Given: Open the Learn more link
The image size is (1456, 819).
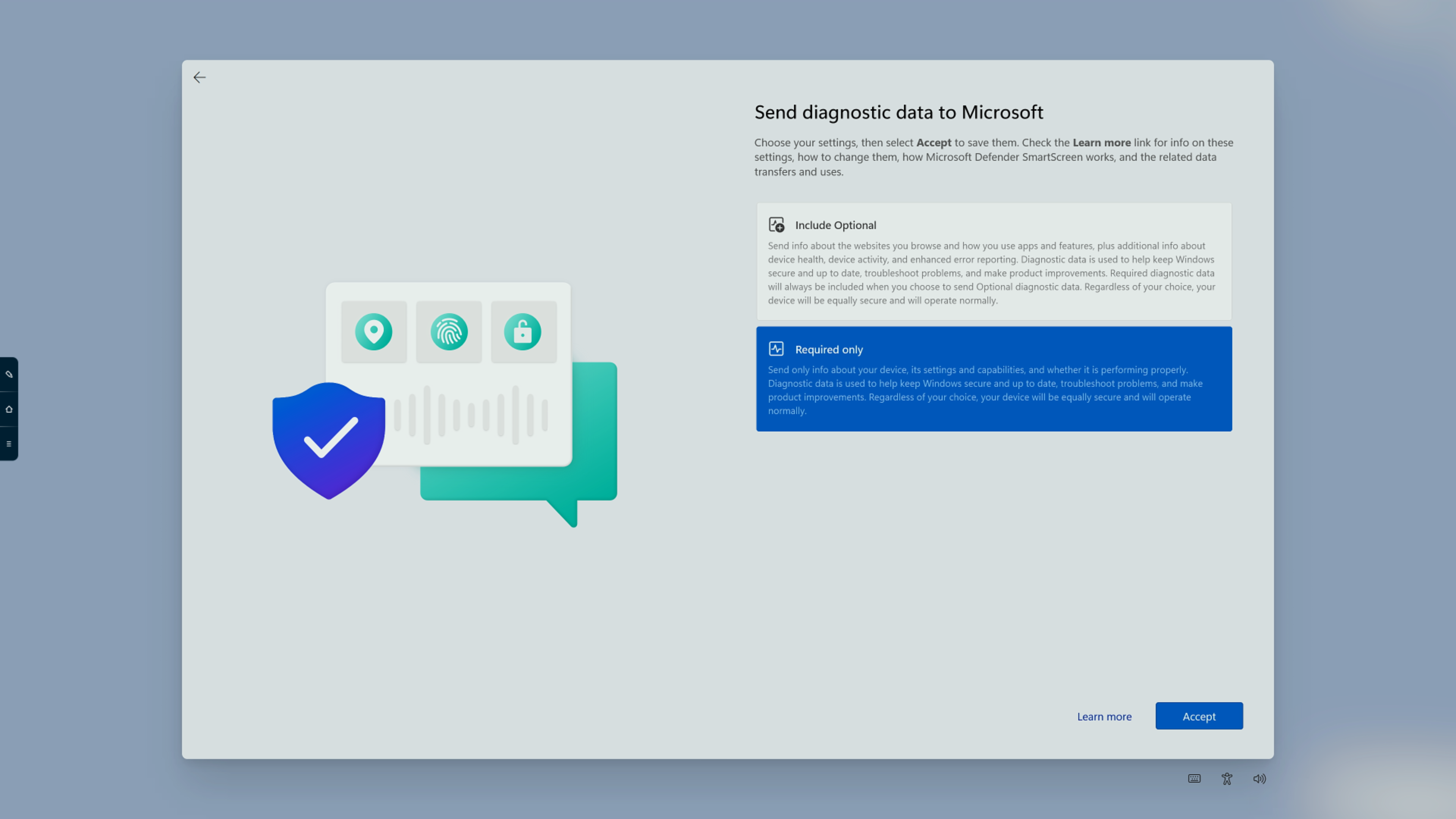Looking at the screenshot, I should point(1104,716).
